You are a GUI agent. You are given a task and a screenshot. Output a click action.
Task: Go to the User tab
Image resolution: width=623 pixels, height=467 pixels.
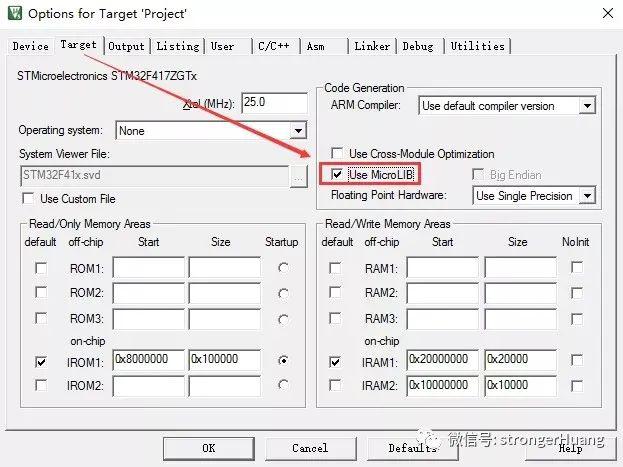pos(228,46)
